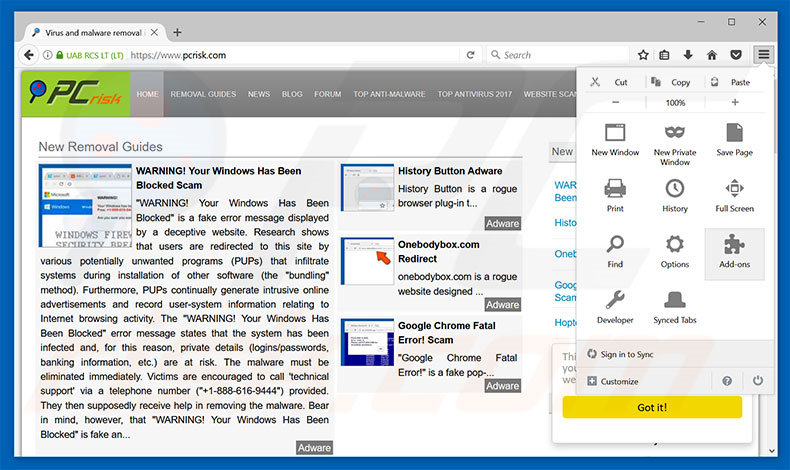The image size is (790, 470).
Task: Open History panel from menu
Action: (675, 196)
